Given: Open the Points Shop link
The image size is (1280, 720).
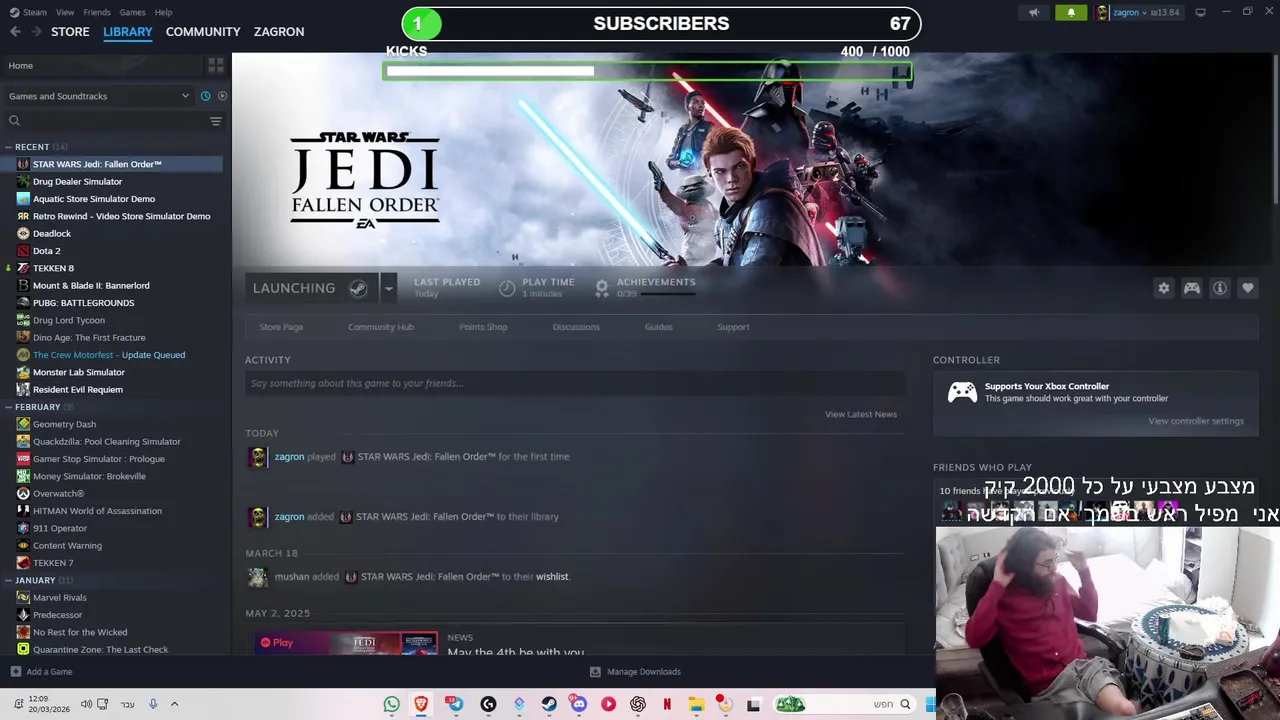Looking at the screenshot, I should click(x=483, y=327).
